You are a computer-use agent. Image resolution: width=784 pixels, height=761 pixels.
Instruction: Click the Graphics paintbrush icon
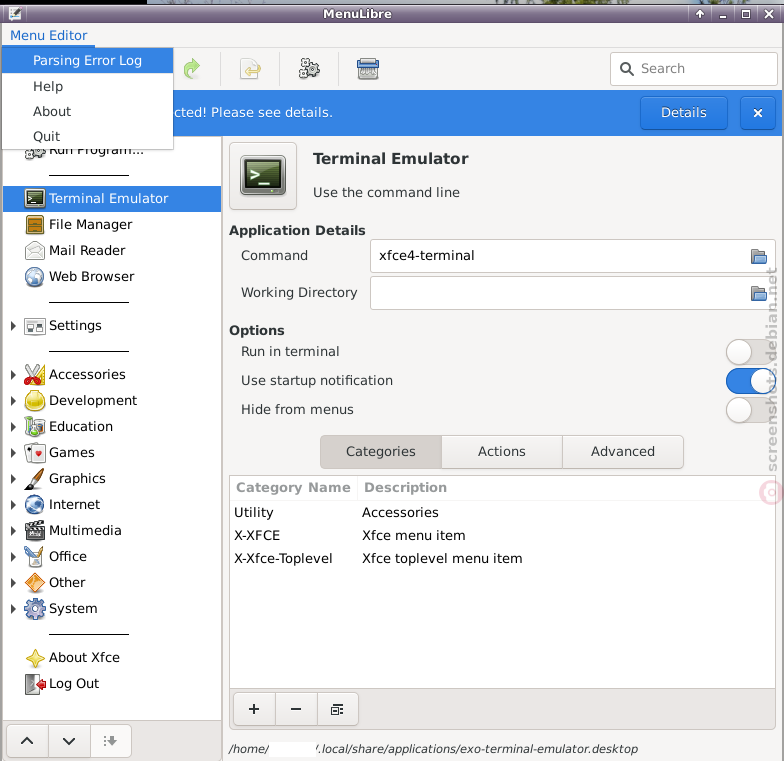[34, 478]
